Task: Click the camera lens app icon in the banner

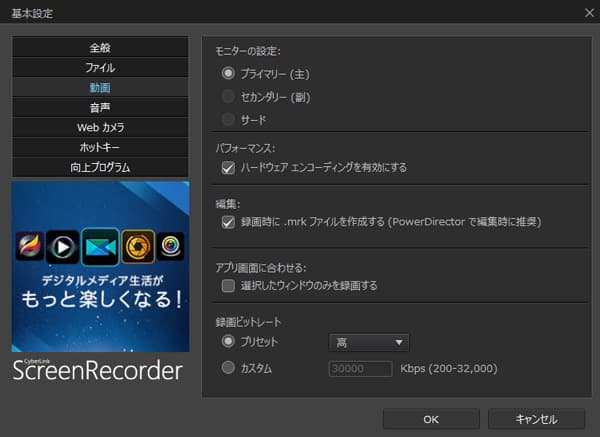Action: [170, 246]
